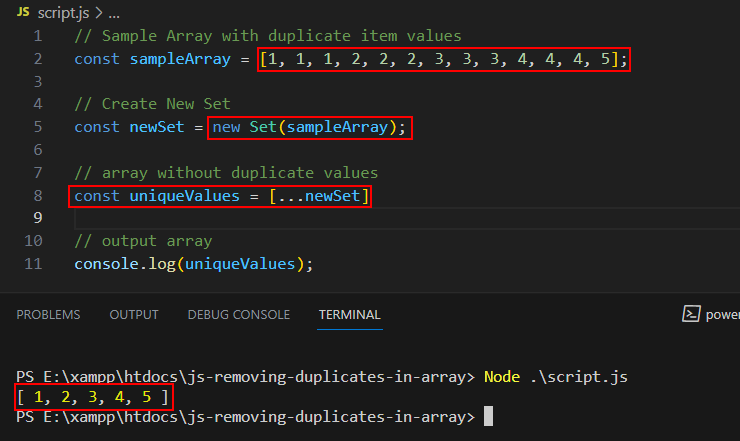Switch to the OUTPUT tab
This screenshot has width=740, height=441.
click(x=134, y=314)
